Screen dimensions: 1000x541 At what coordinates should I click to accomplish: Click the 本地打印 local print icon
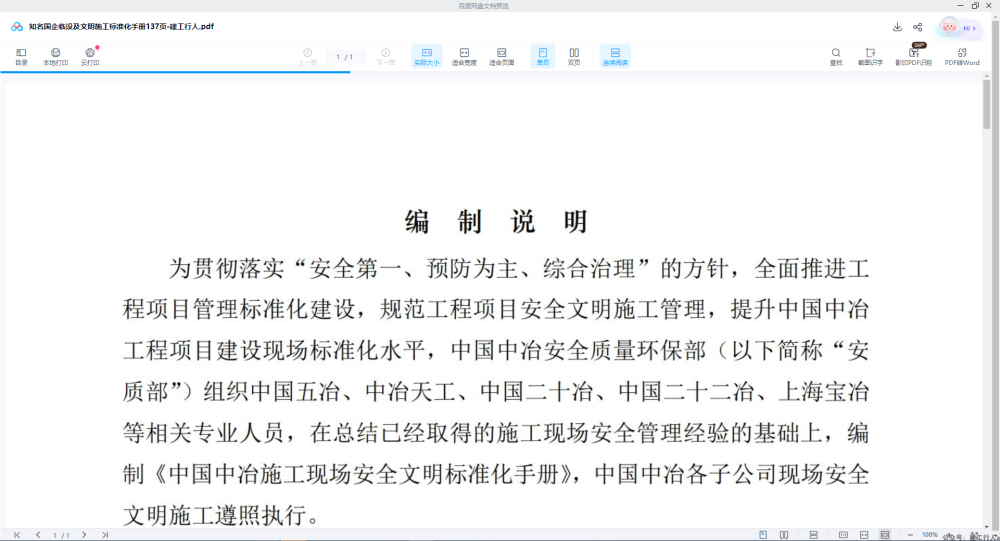pyautogui.click(x=55, y=56)
